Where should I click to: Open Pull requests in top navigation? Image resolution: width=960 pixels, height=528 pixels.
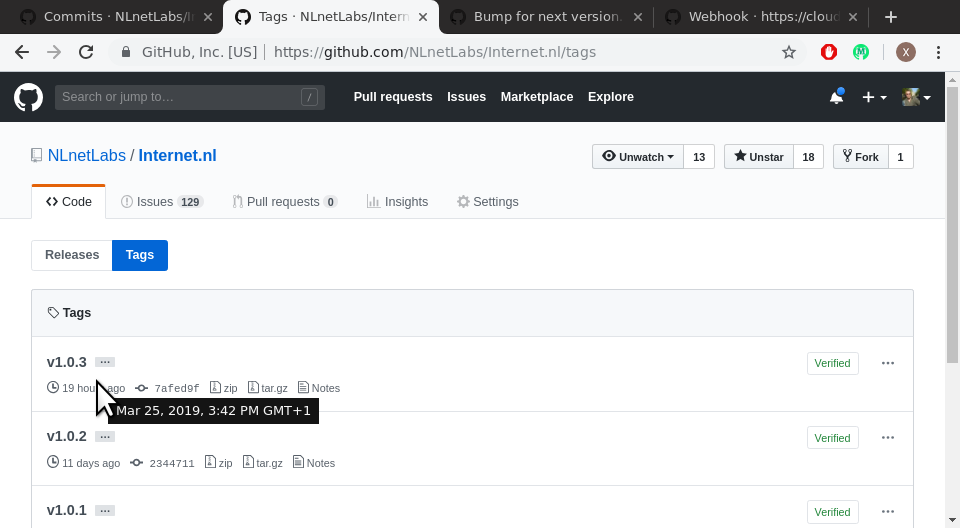tap(393, 97)
